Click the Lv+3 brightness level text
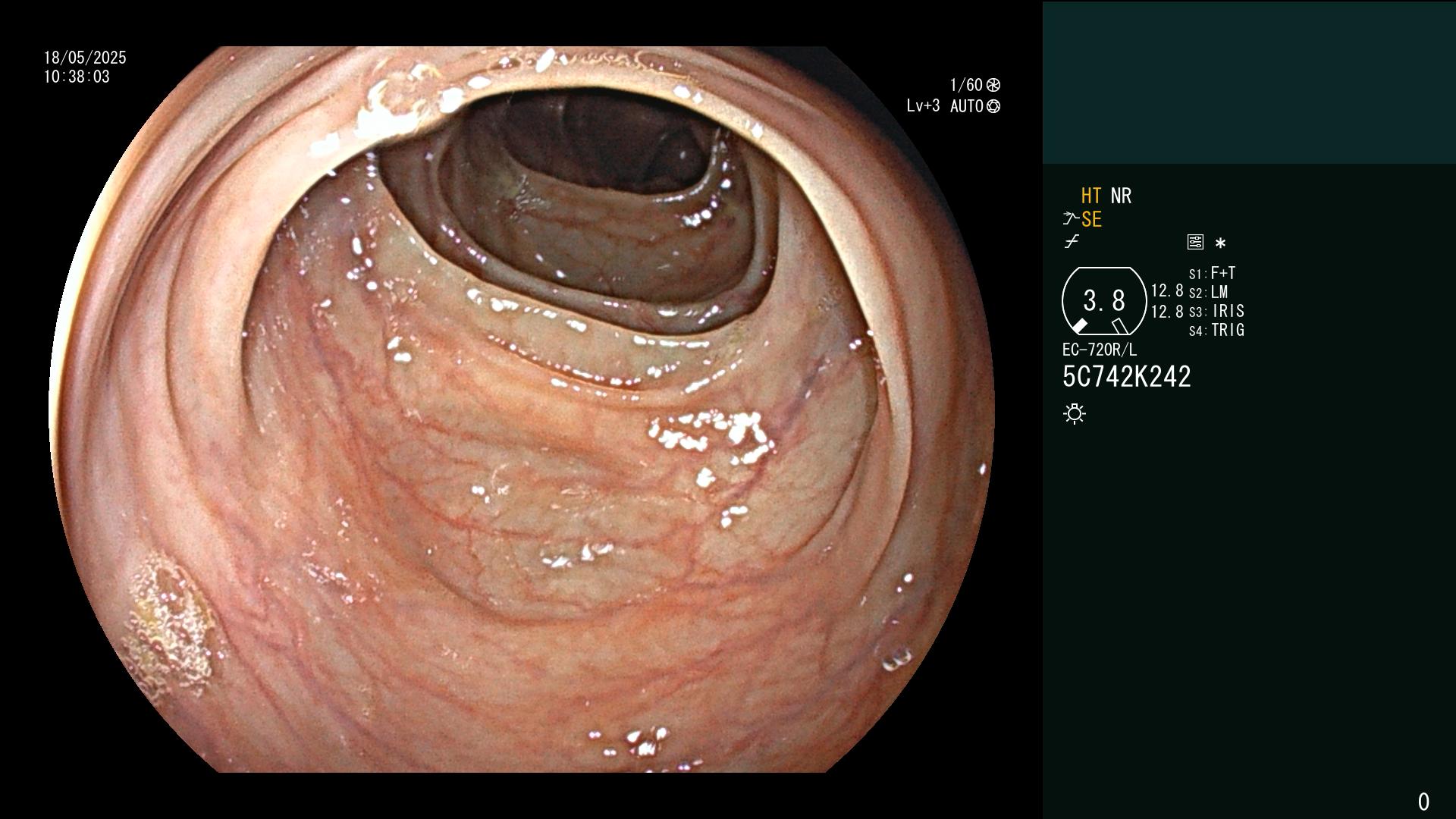This screenshot has height=819, width=1456. pos(923,106)
